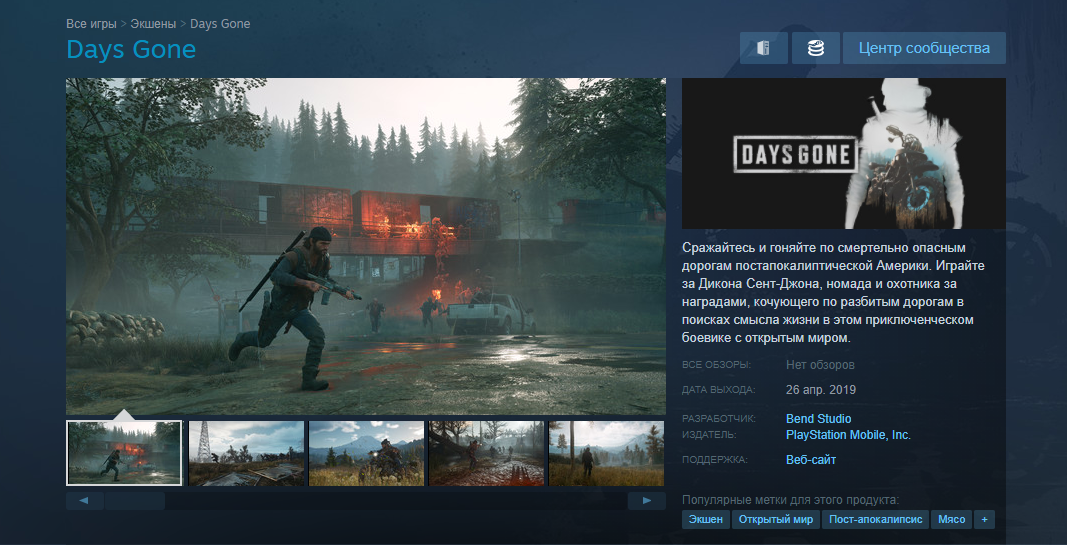Click Days Gone breadcrumb link

(220, 24)
